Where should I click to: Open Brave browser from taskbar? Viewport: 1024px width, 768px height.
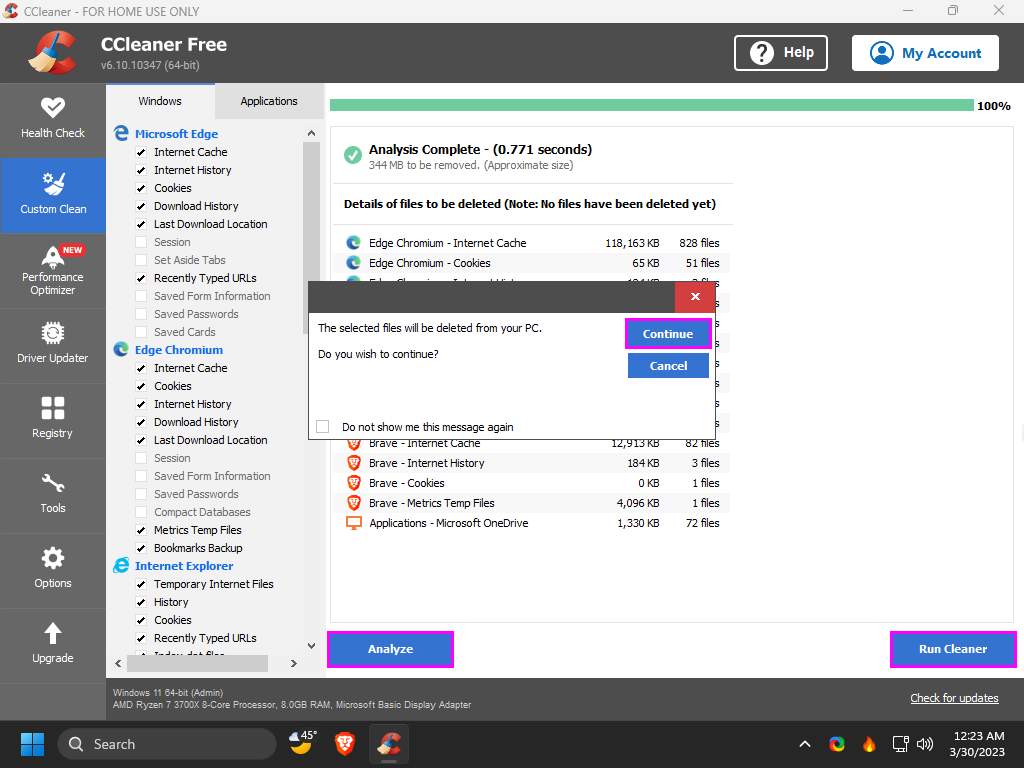345,744
